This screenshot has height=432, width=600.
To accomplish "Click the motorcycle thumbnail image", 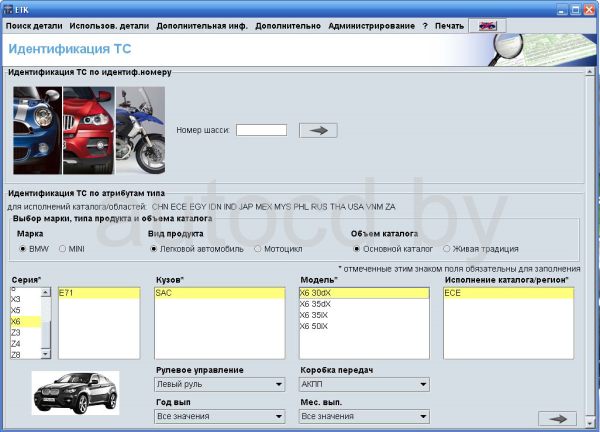I will pyautogui.click(x=140, y=130).
